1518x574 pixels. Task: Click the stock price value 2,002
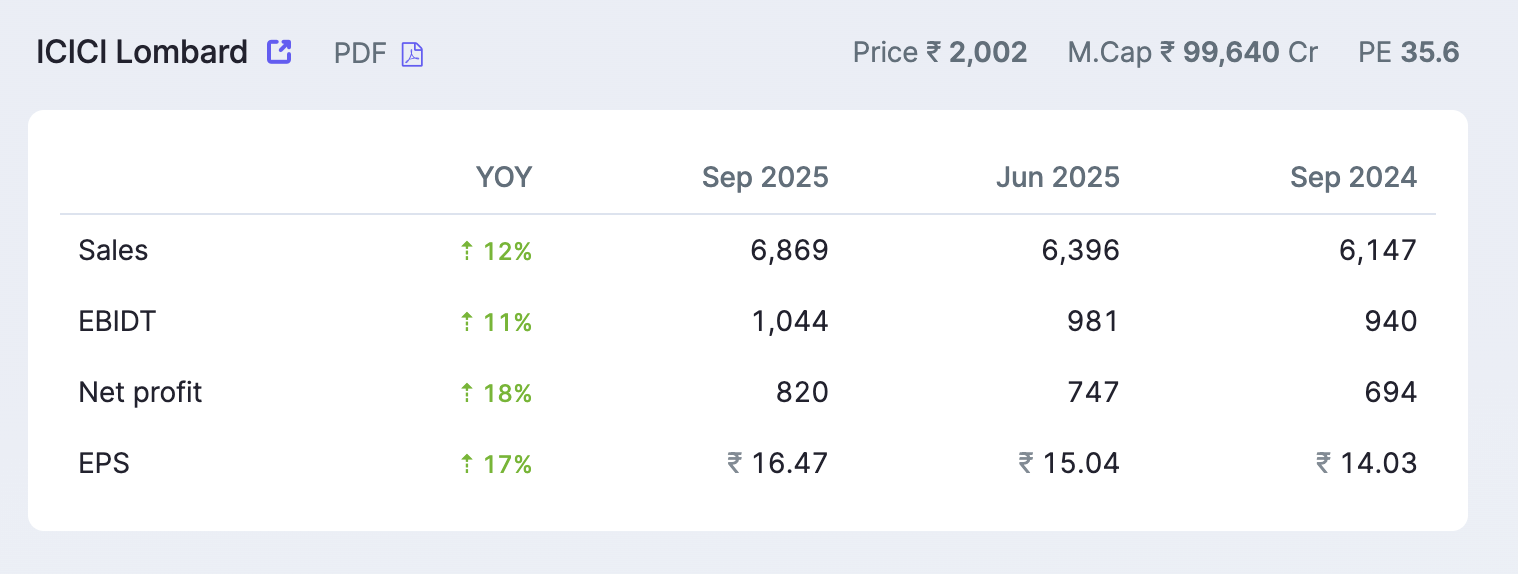987,53
